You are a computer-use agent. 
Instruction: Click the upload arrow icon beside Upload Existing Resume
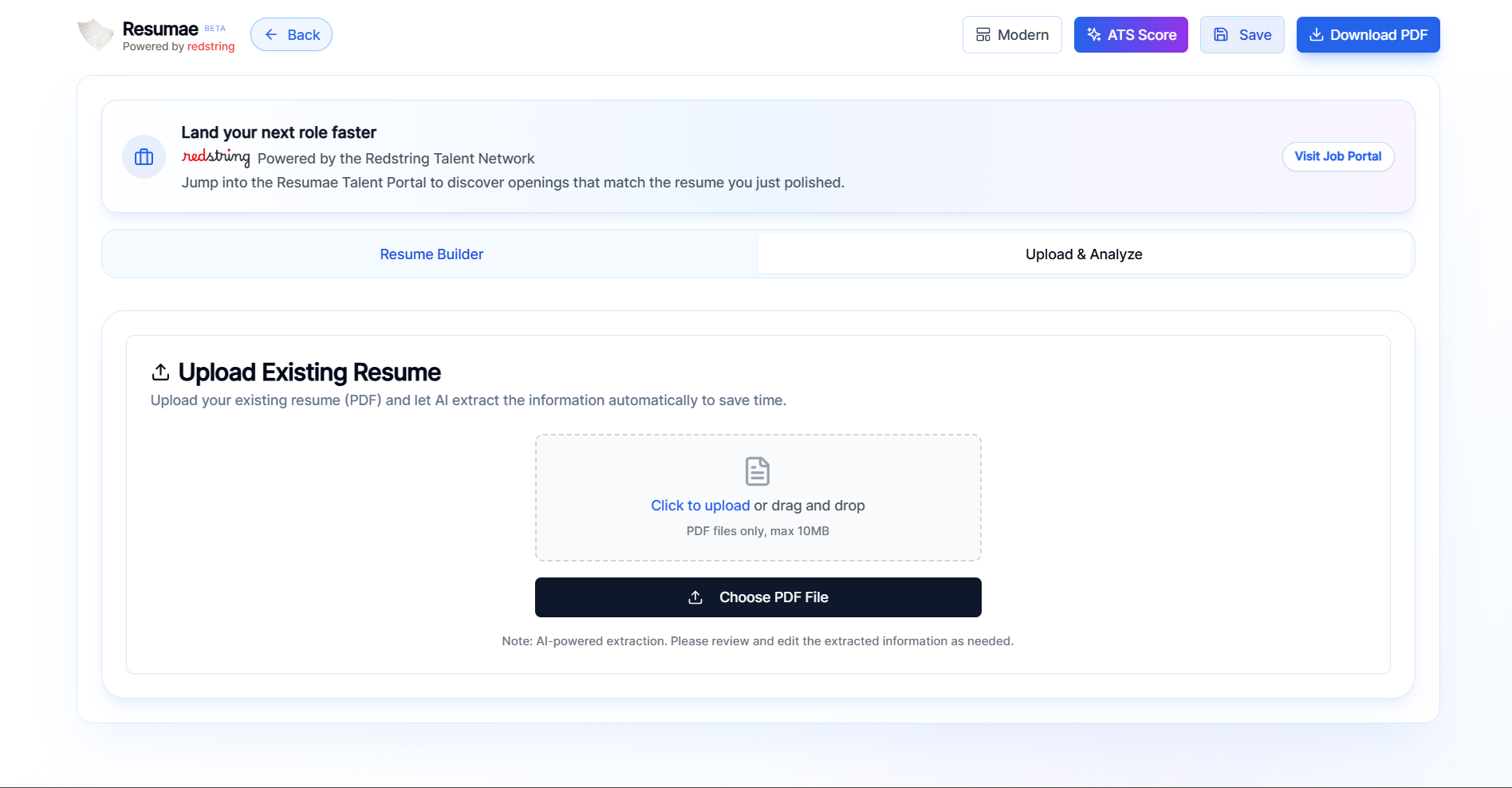coord(161,372)
